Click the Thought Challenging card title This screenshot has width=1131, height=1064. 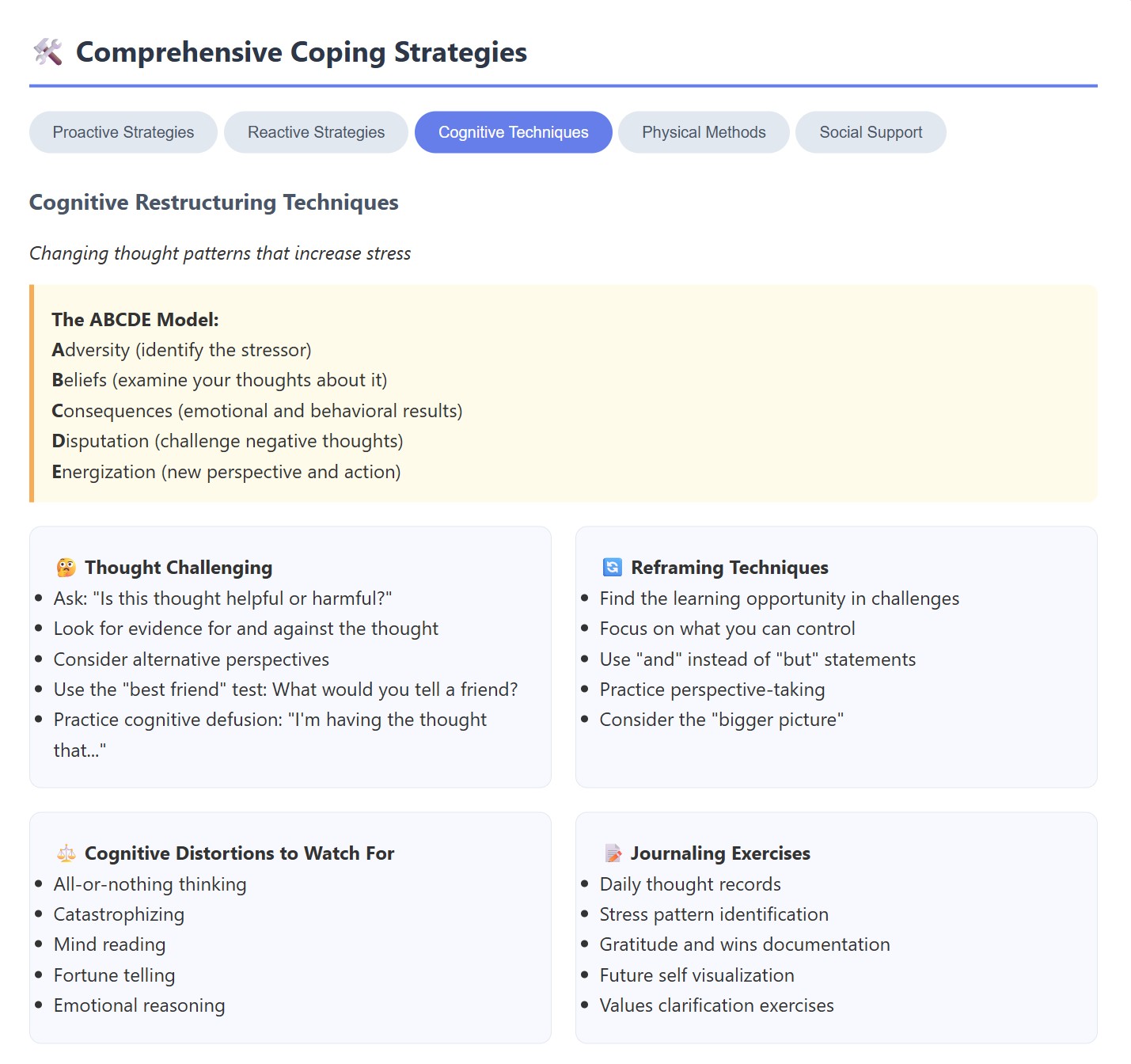pyautogui.click(x=179, y=567)
